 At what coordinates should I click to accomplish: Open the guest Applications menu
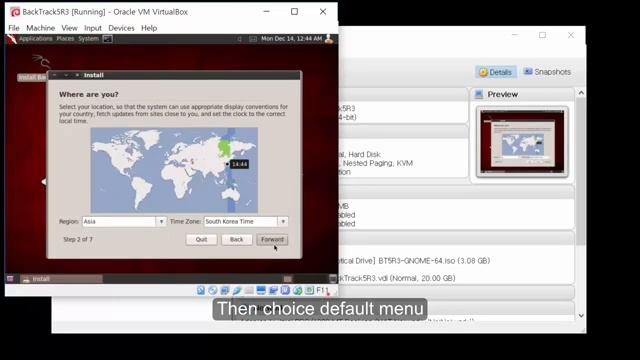click(36, 39)
